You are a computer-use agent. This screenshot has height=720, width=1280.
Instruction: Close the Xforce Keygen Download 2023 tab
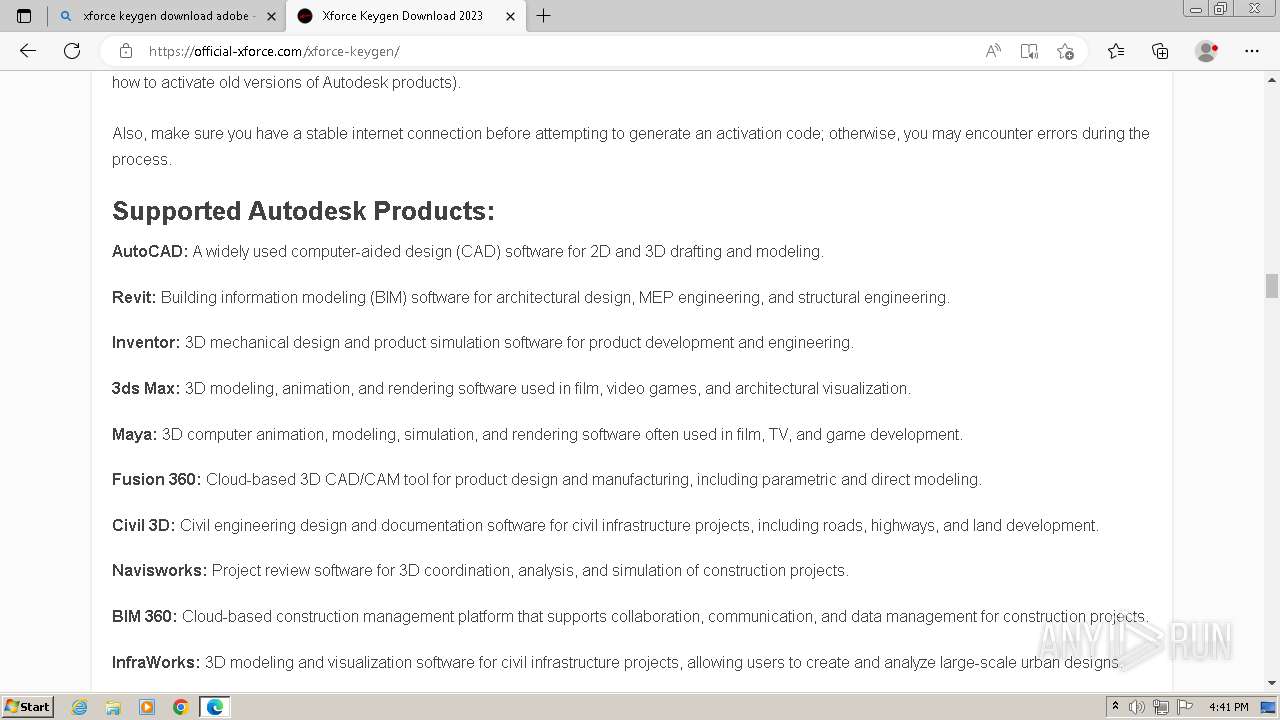[510, 16]
